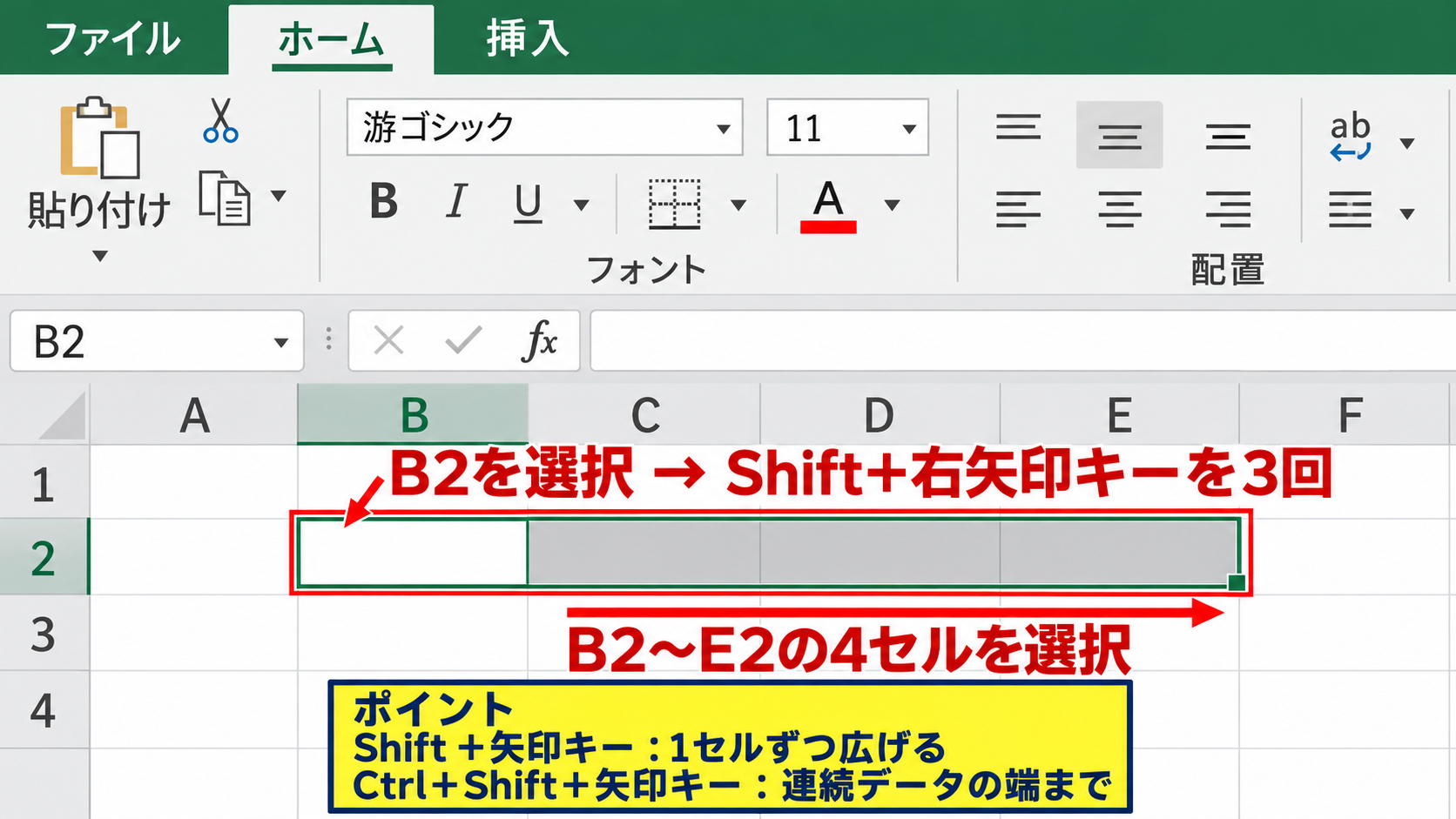Expand underline style dropdown arrow
The height and width of the screenshot is (819, 1456).
[581, 205]
